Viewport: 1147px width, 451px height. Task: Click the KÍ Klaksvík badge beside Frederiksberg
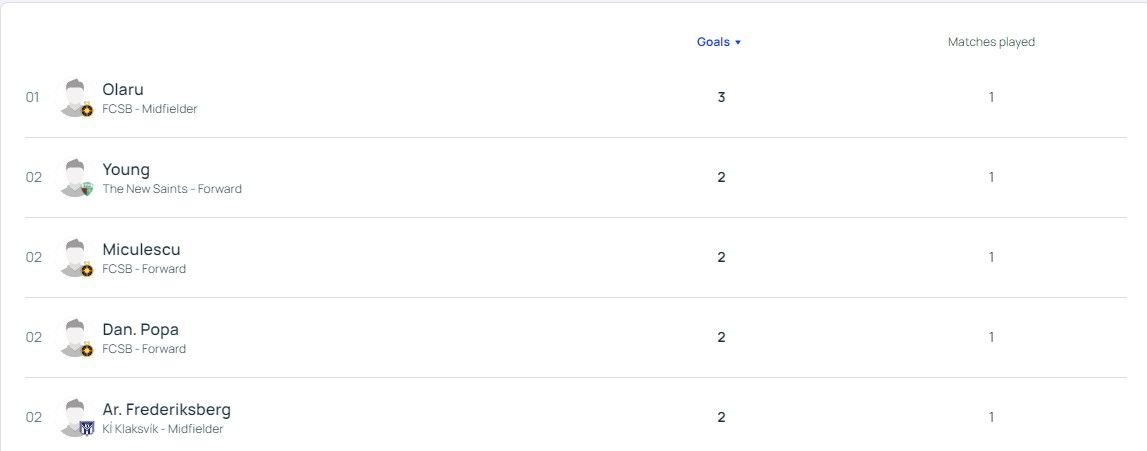click(x=87, y=429)
